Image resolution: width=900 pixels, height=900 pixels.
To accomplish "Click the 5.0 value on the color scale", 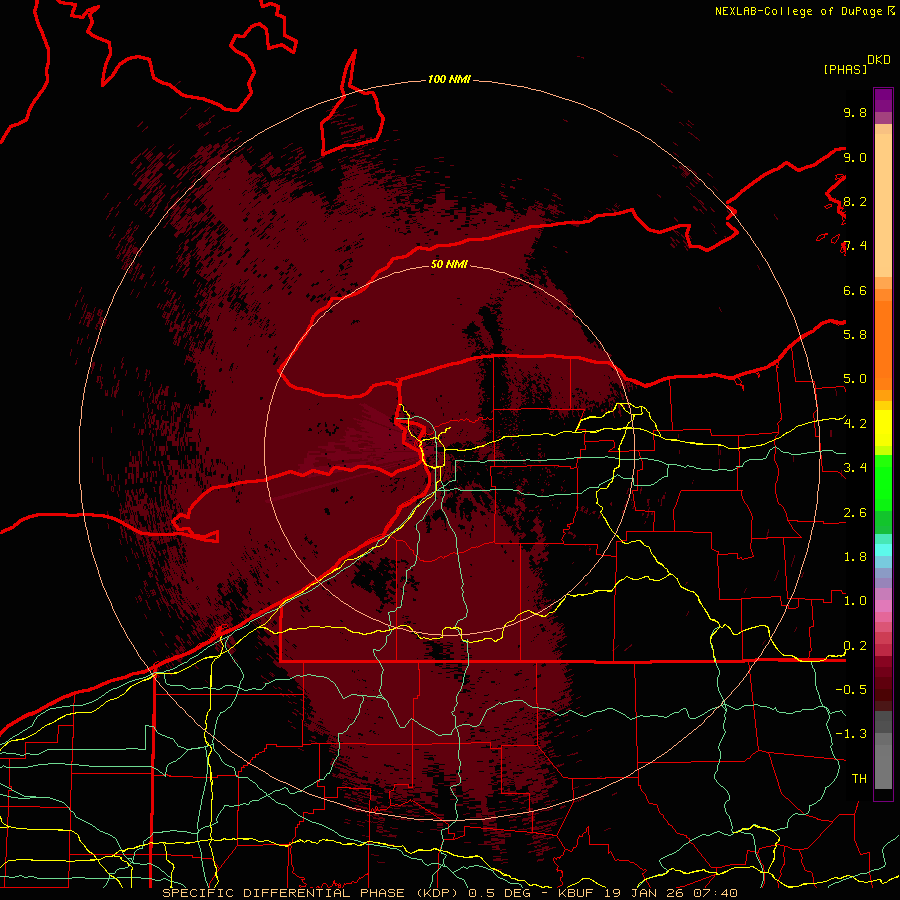I will 855,379.
